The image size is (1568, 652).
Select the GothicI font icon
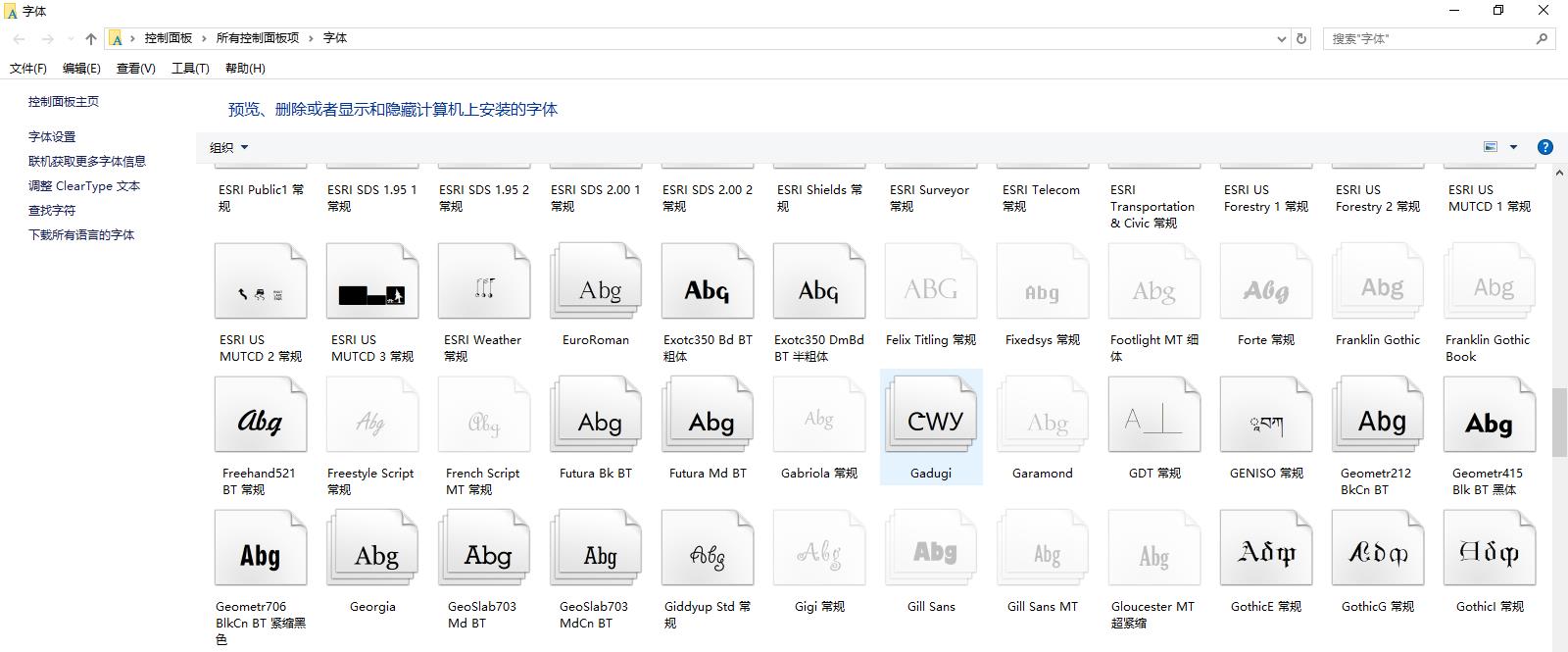pyautogui.click(x=1490, y=549)
